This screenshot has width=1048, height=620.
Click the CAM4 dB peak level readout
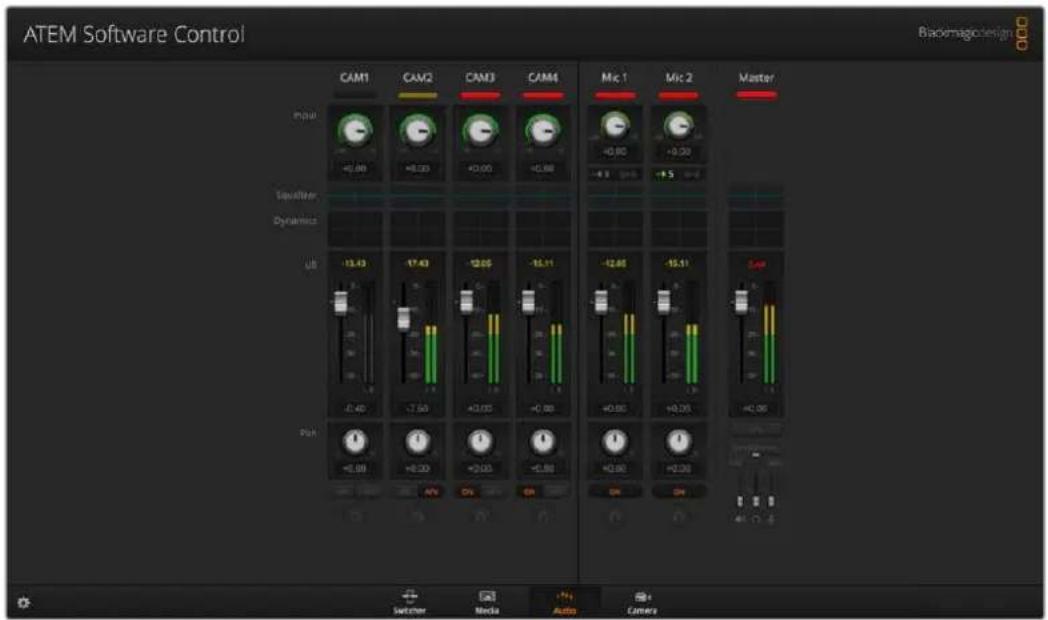[x=542, y=264]
